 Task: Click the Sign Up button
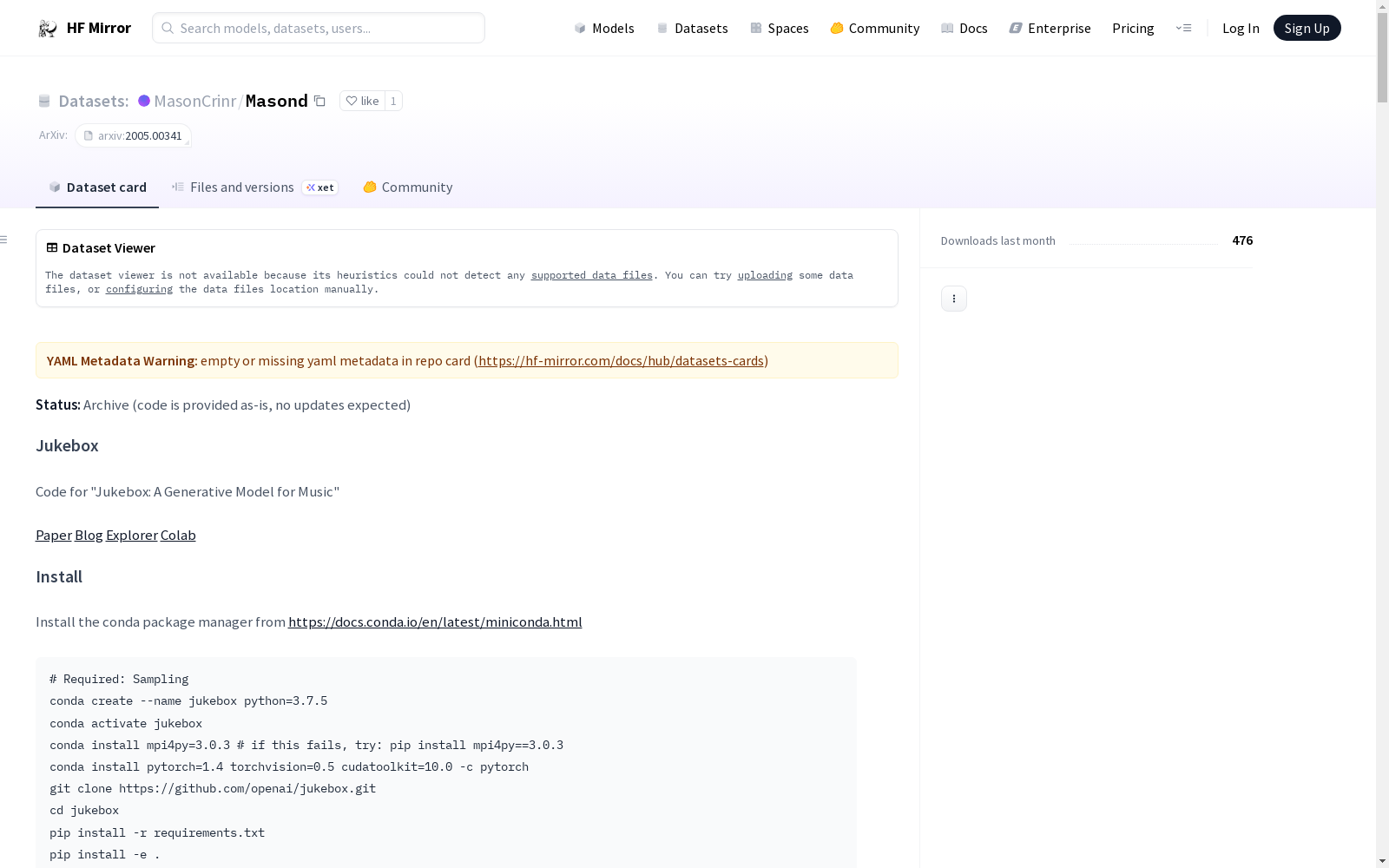(x=1307, y=28)
